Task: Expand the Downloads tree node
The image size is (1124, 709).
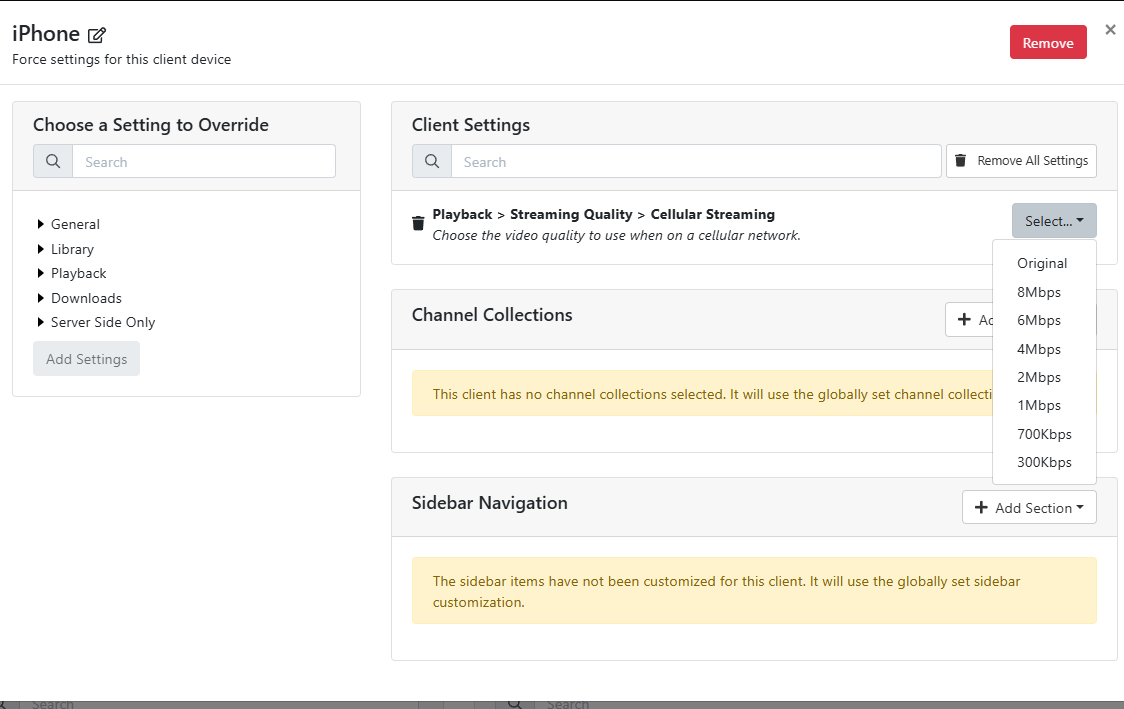Action: click(x=41, y=298)
